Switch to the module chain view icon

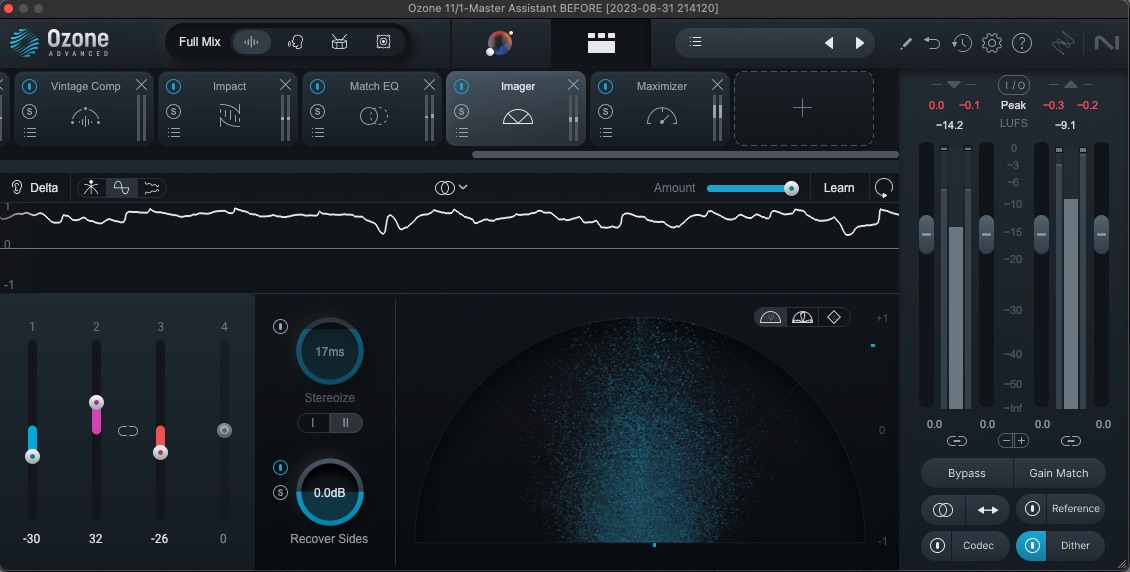(x=601, y=43)
